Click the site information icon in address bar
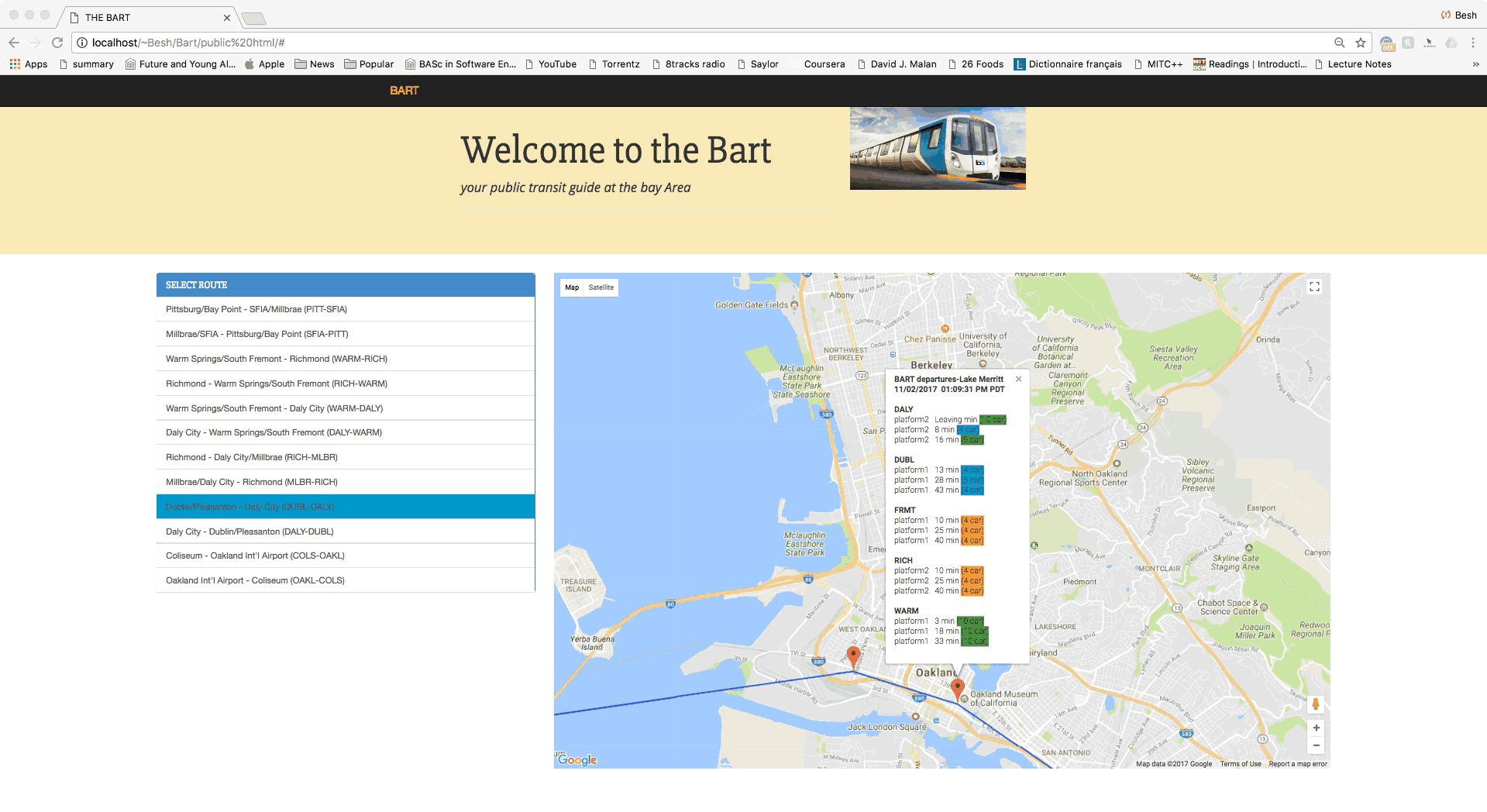This screenshot has height=812, width=1487. [x=81, y=43]
